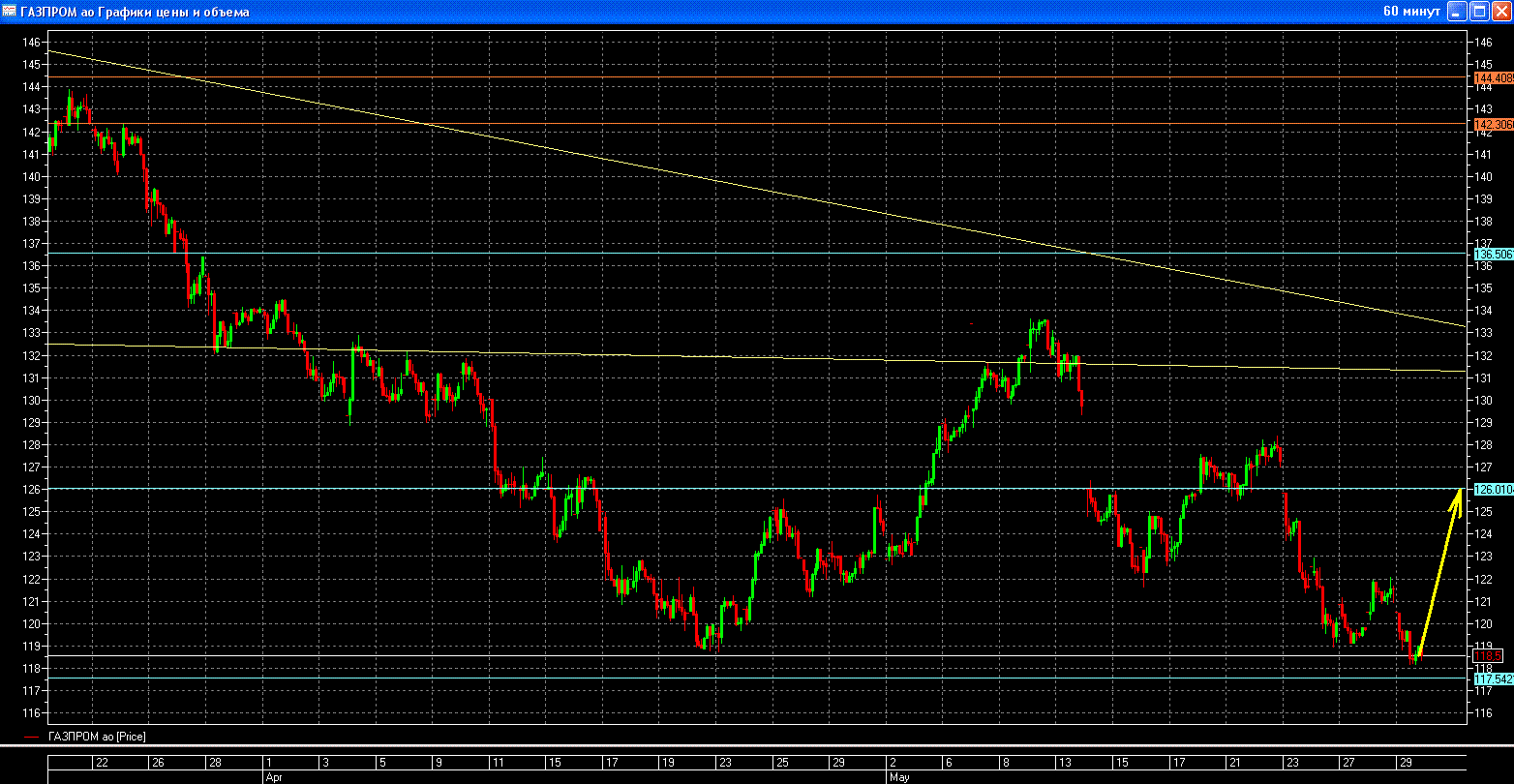Select the 142.306 orange price label
This screenshot has width=1514, height=784.
pos(1493,124)
